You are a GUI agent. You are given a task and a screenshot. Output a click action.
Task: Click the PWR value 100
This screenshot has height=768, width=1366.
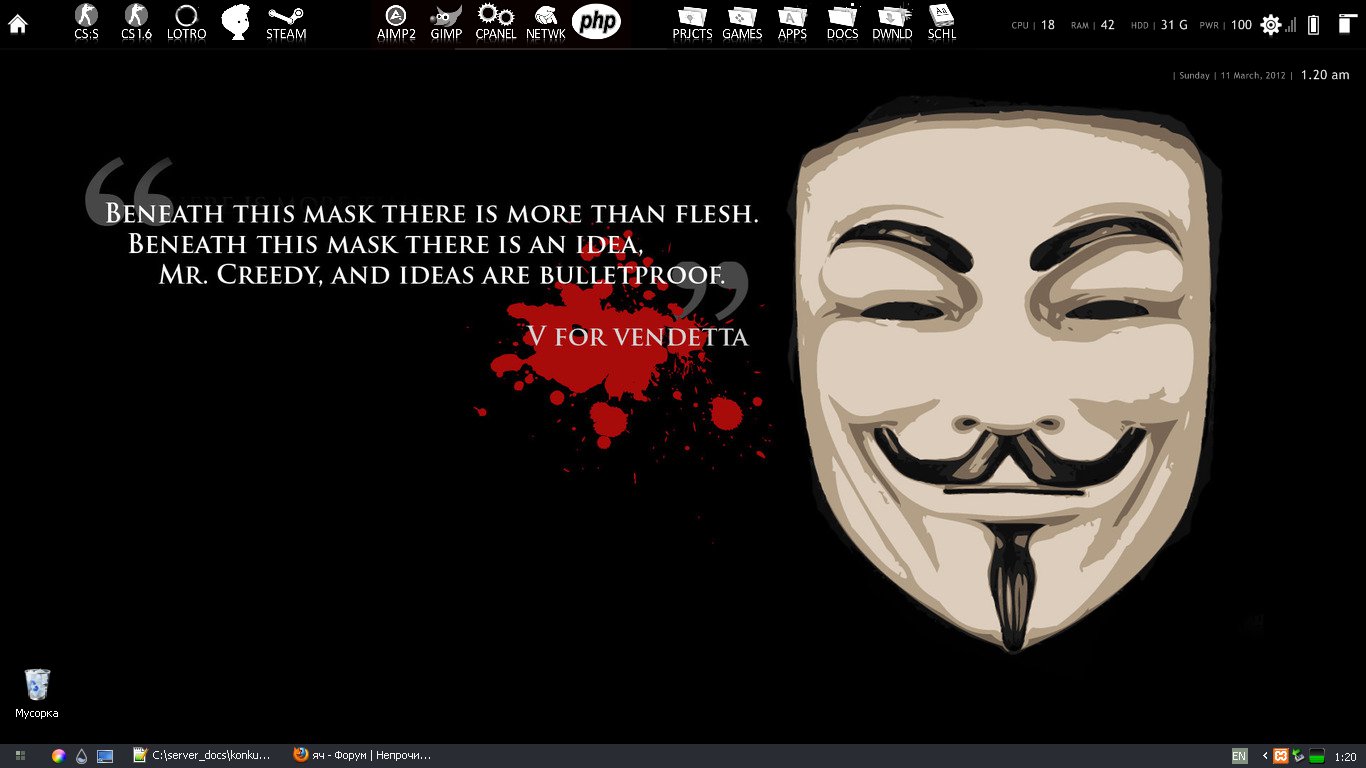pos(1241,25)
